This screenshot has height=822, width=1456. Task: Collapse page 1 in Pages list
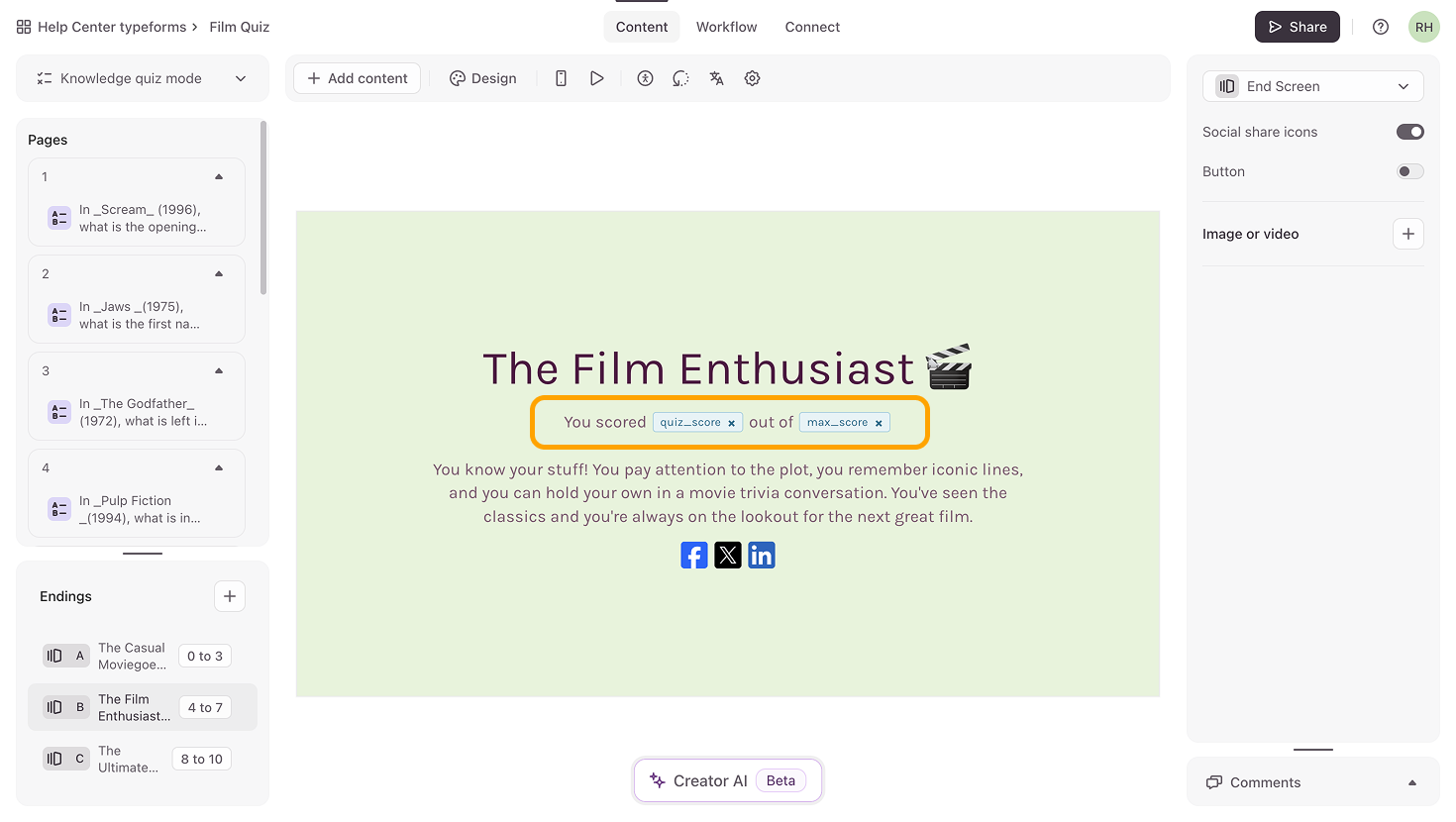[x=219, y=177]
